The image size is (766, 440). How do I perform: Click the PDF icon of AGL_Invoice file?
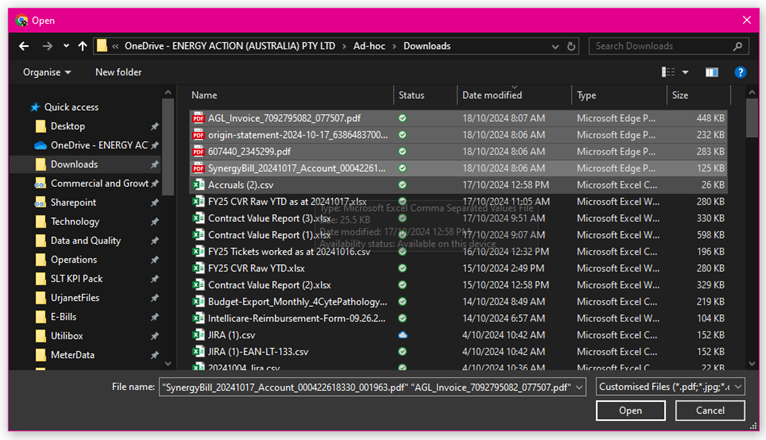click(x=198, y=117)
